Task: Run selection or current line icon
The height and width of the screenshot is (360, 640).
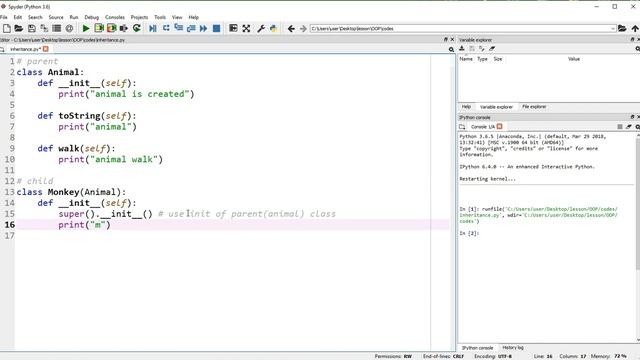Action: 124,28
